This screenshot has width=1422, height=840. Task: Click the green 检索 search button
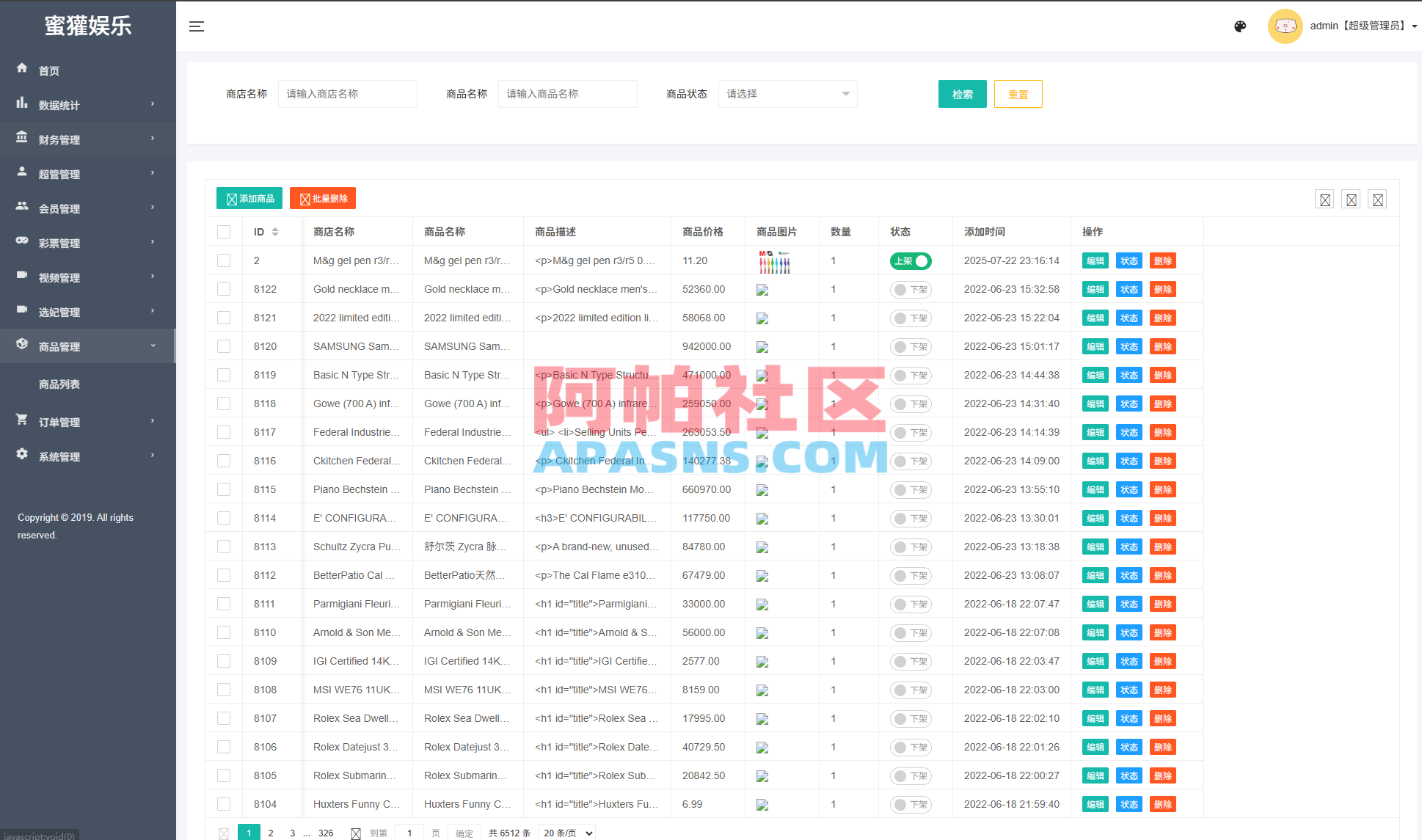962,94
